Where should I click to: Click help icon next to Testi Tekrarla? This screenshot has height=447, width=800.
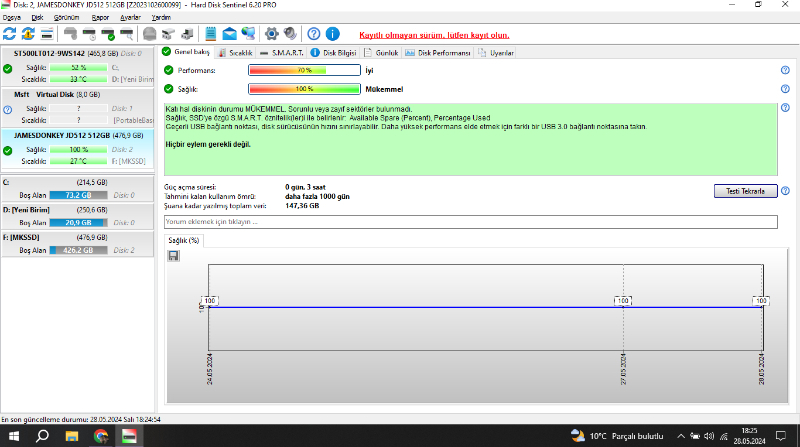click(x=785, y=191)
